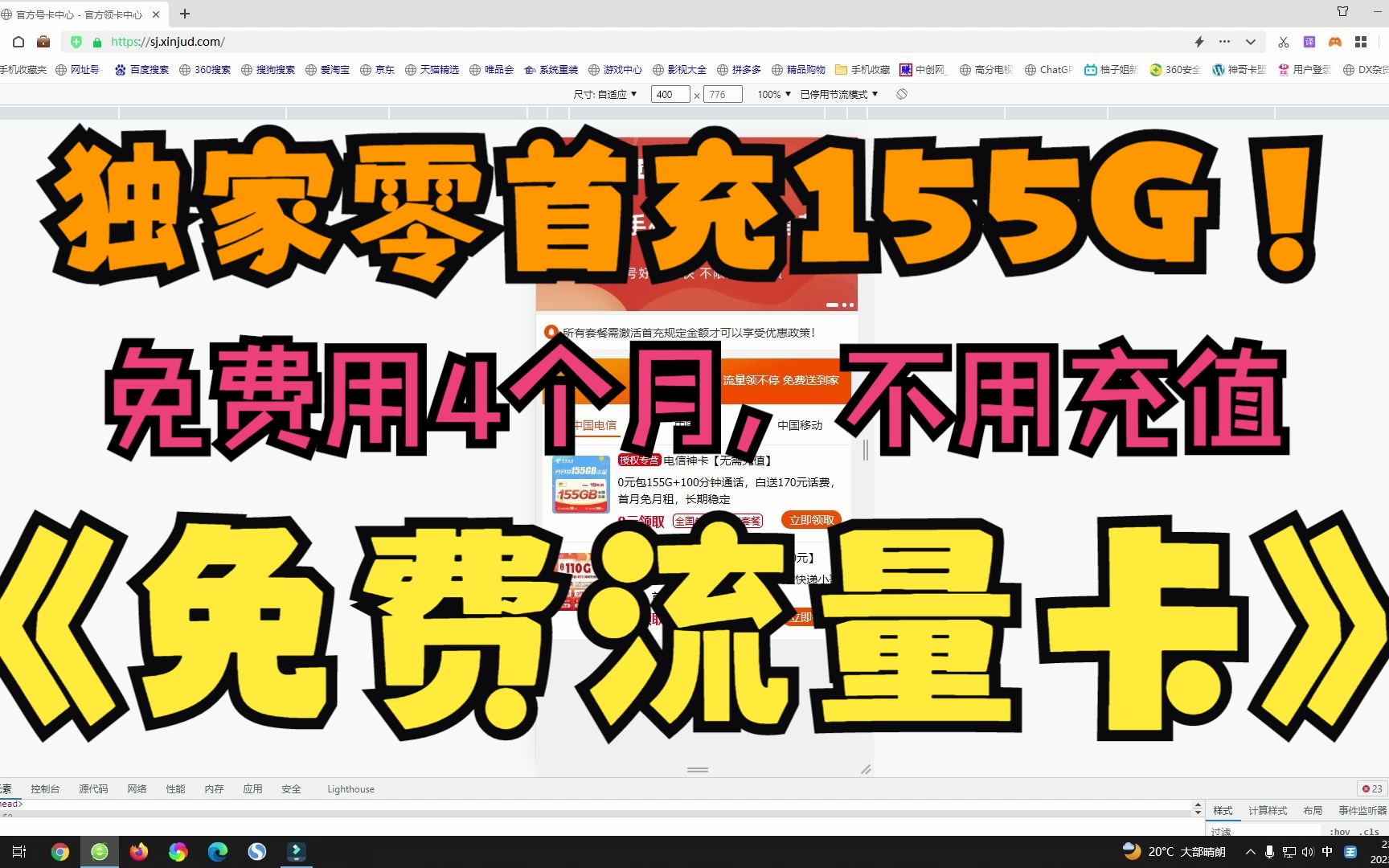
Task: Click the green padlock site info icon
Action: pos(97,42)
